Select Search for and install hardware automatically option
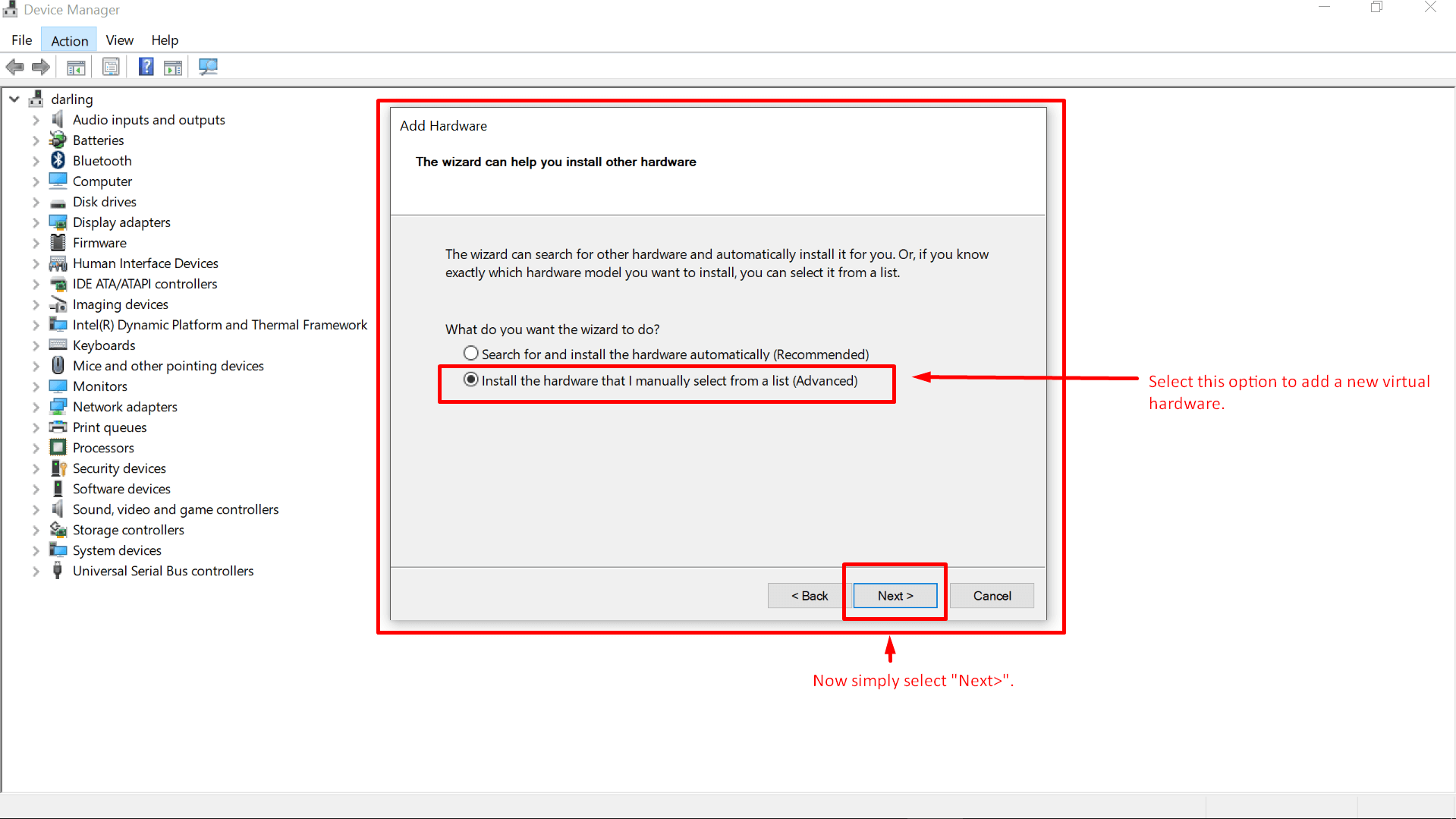Screen dimensions: 1456x819 point(665,354)
